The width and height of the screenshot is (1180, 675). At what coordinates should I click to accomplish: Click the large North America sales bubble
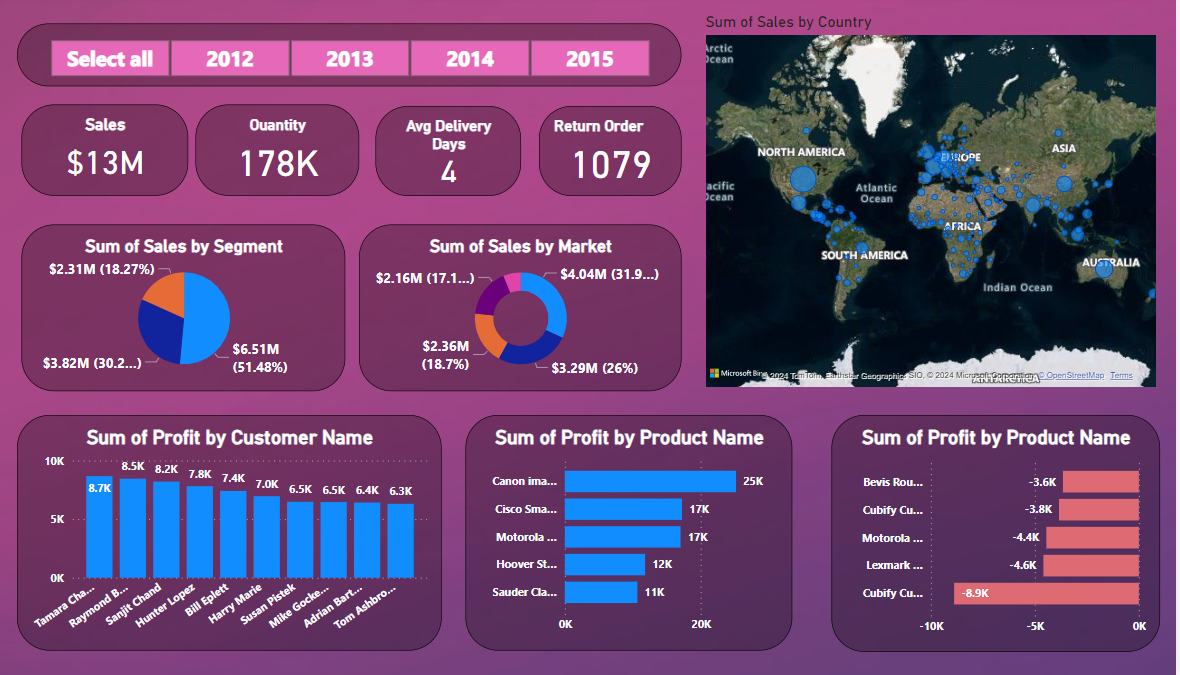pos(803,180)
